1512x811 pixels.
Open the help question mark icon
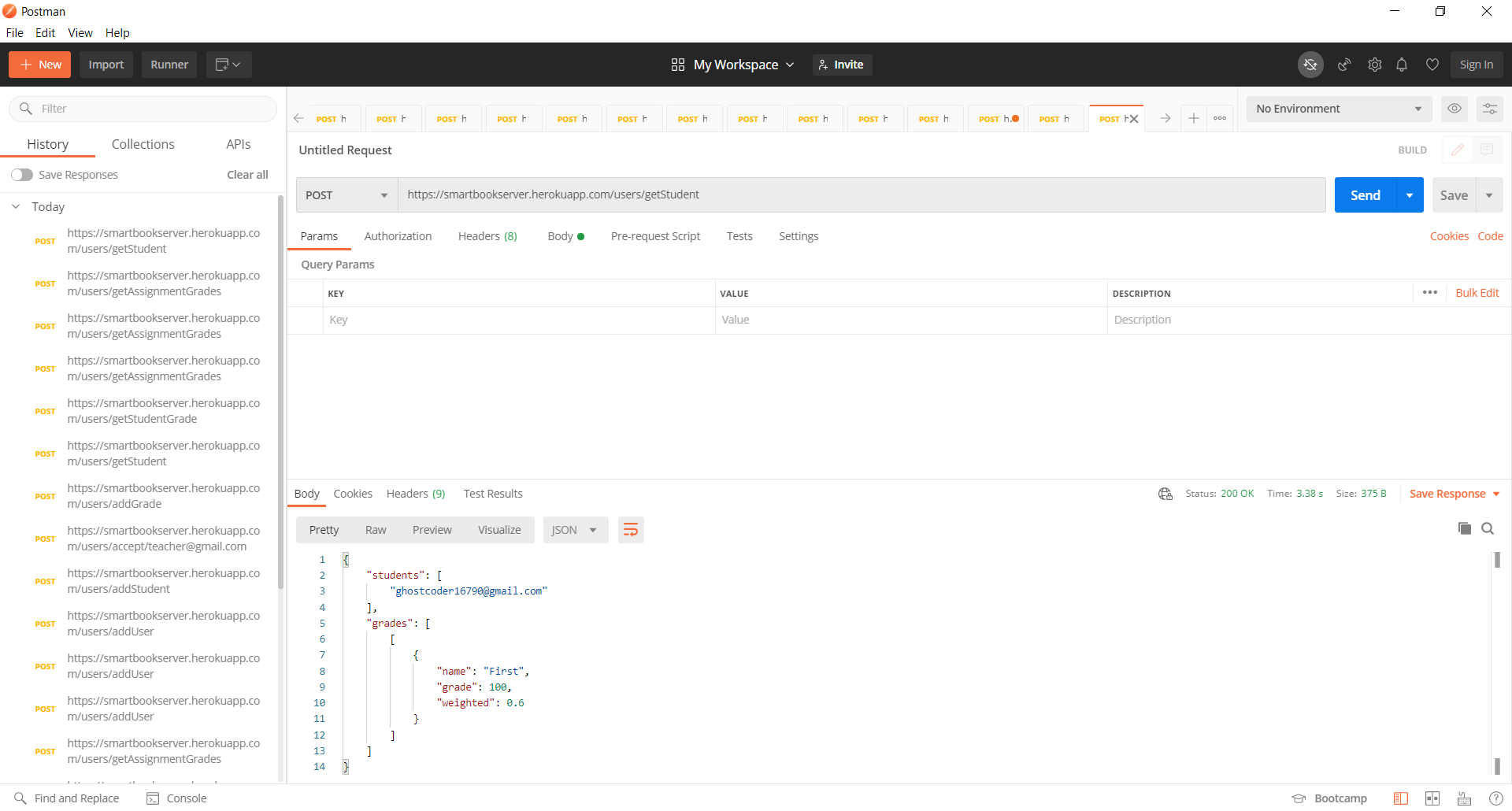click(x=1495, y=798)
